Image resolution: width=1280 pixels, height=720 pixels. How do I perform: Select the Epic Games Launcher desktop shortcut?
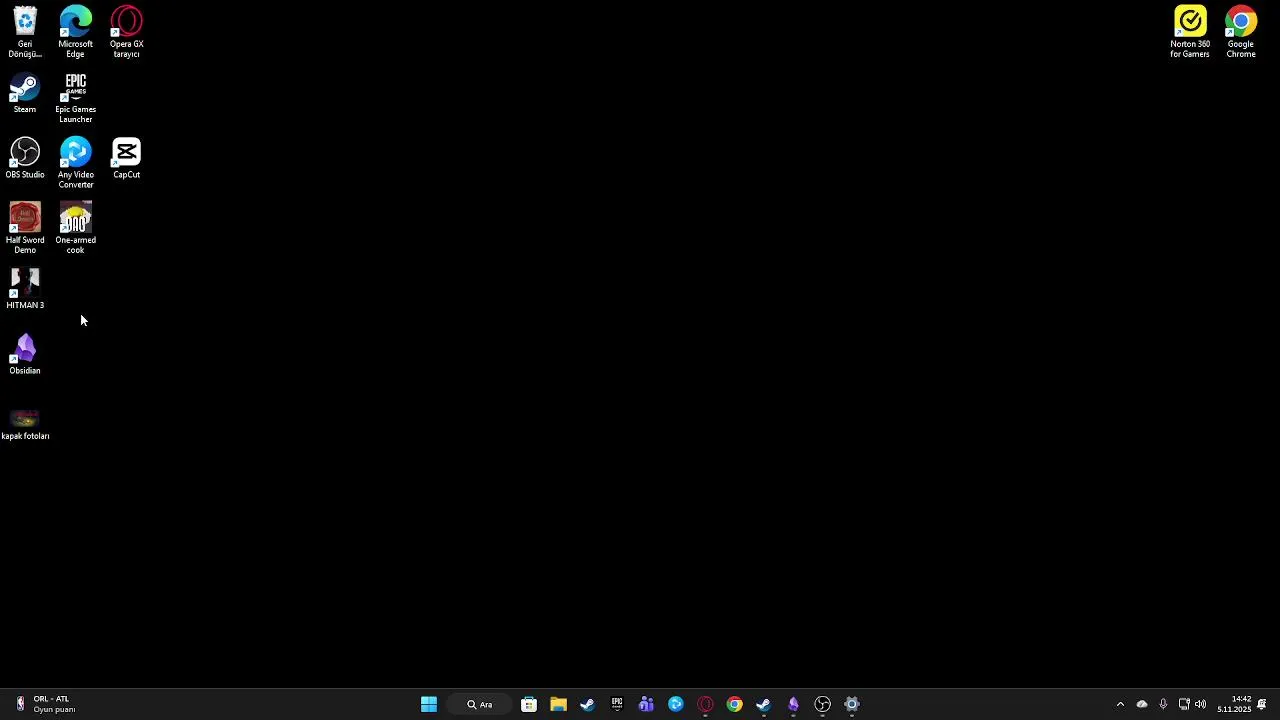point(75,98)
